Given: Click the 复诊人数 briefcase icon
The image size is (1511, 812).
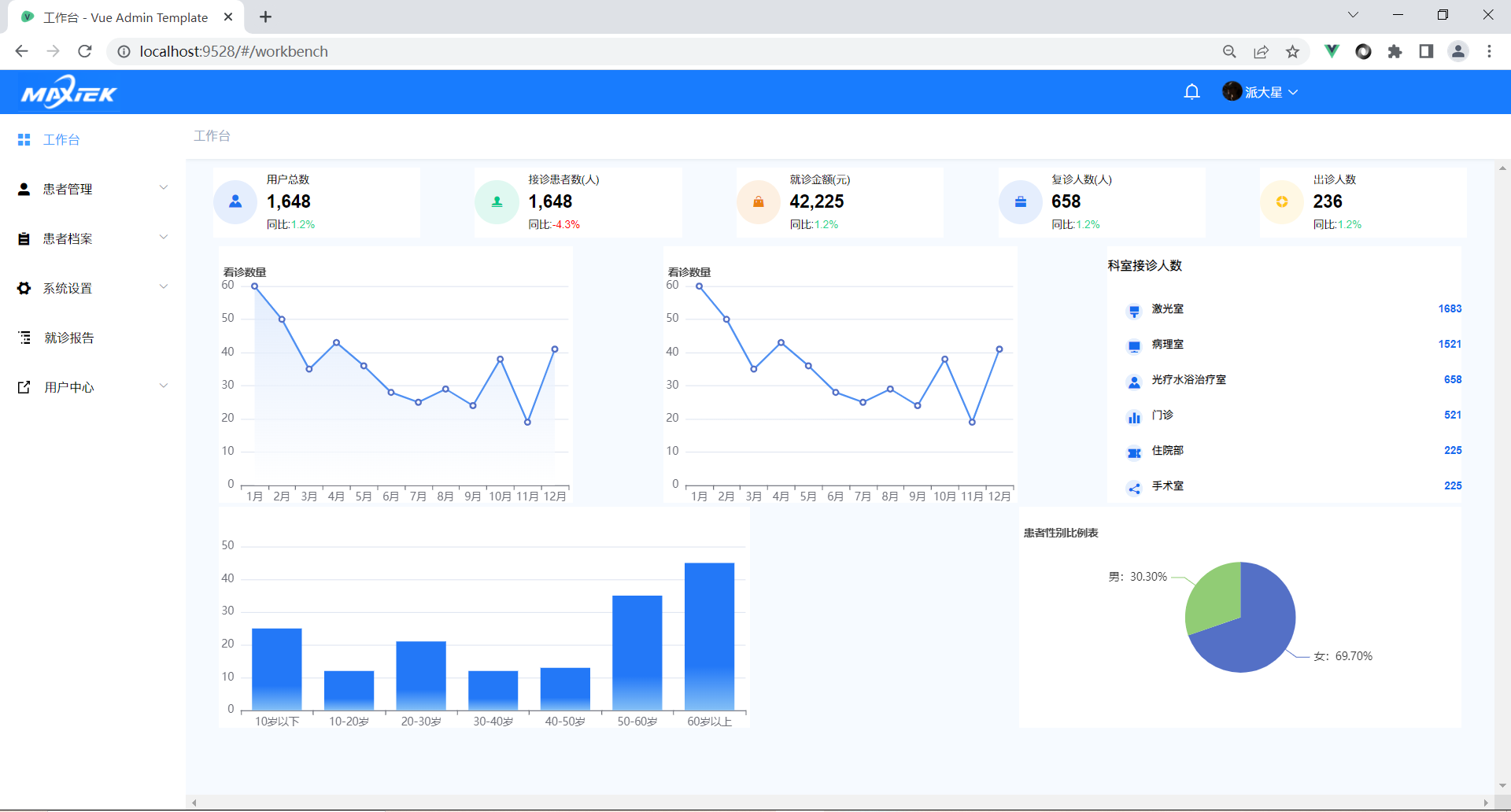Looking at the screenshot, I should point(1021,202).
